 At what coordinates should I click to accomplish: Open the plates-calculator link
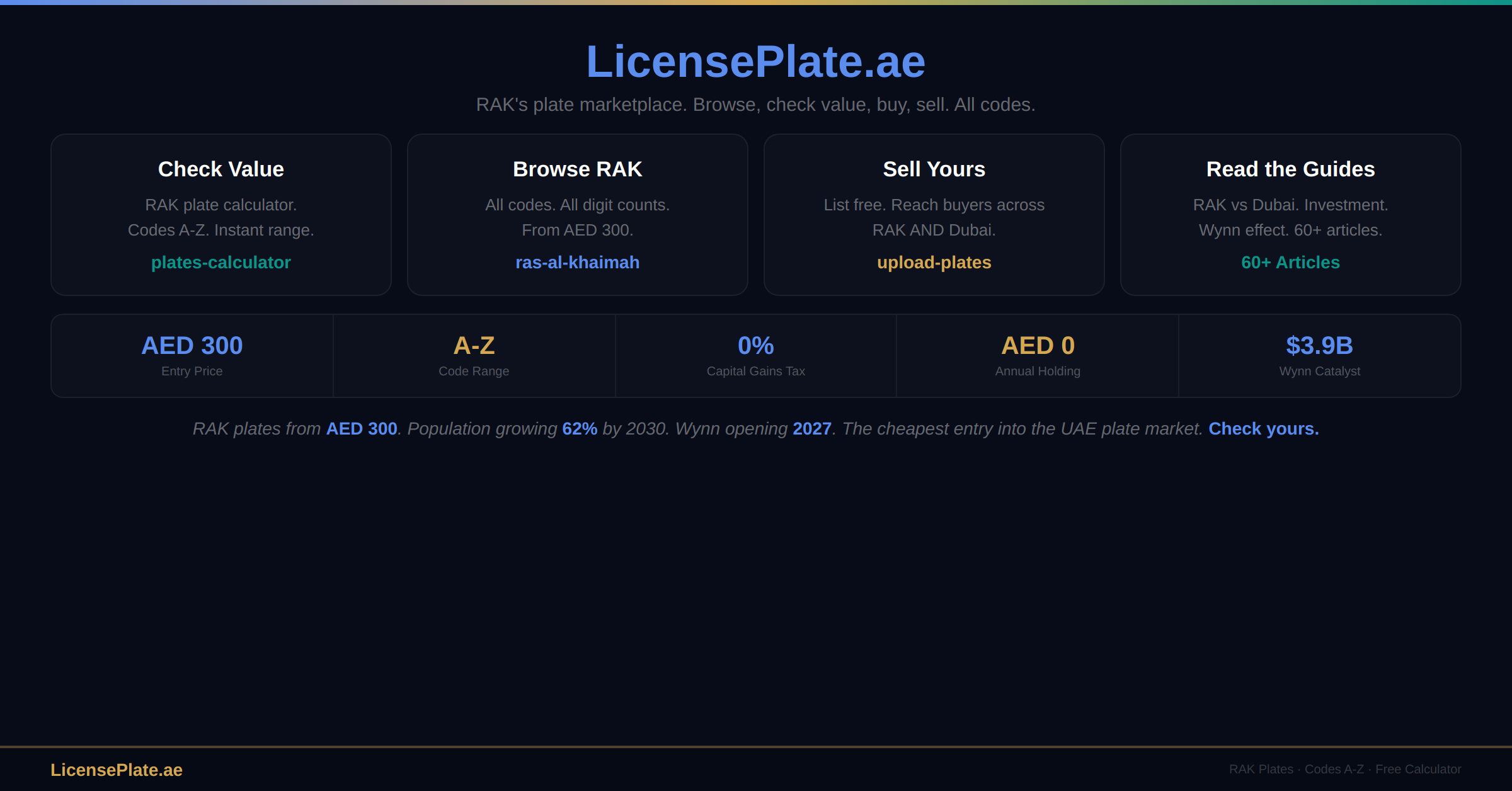(220, 263)
